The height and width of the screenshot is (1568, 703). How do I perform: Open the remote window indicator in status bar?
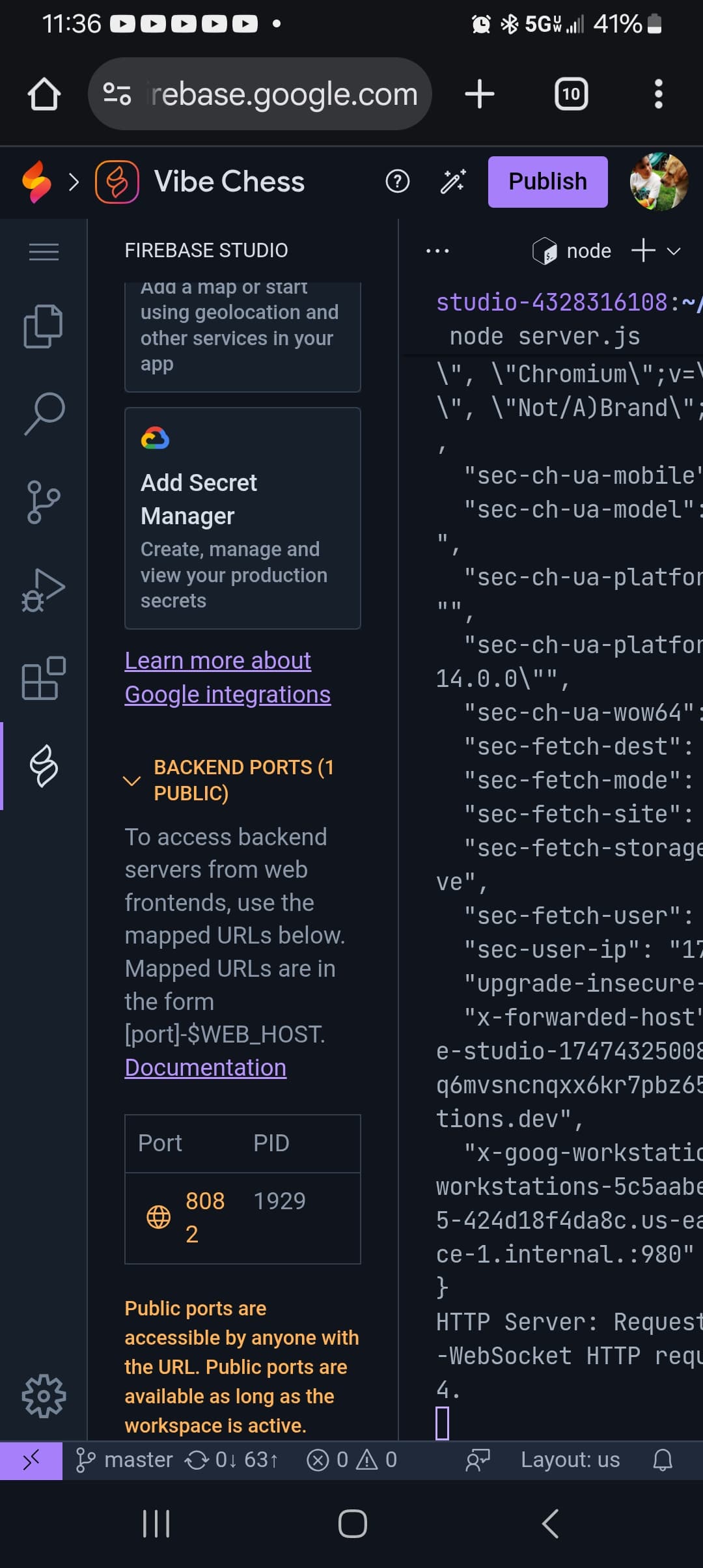[x=31, y=1460]
